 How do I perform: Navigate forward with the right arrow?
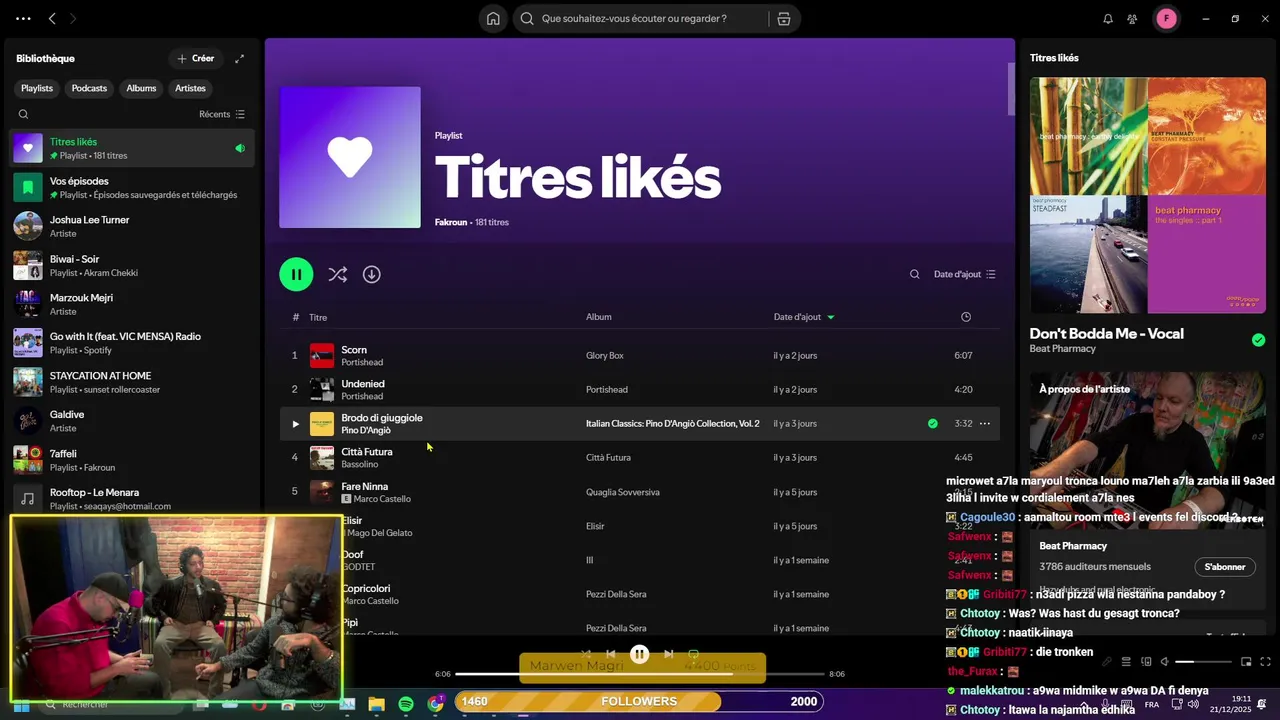(73, 18)
